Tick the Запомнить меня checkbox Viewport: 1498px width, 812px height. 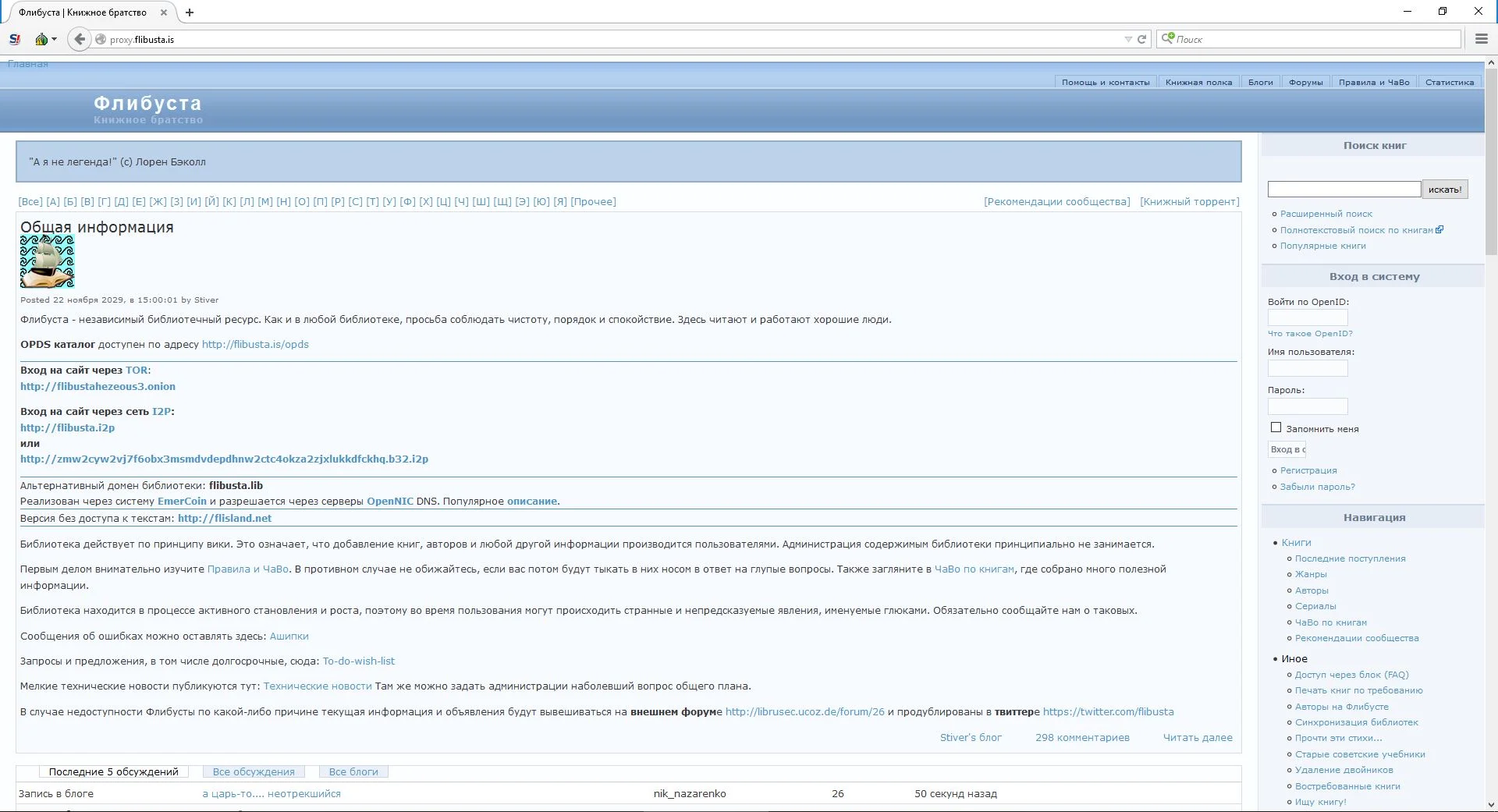pyautogui.click(x=1276, y=427)
